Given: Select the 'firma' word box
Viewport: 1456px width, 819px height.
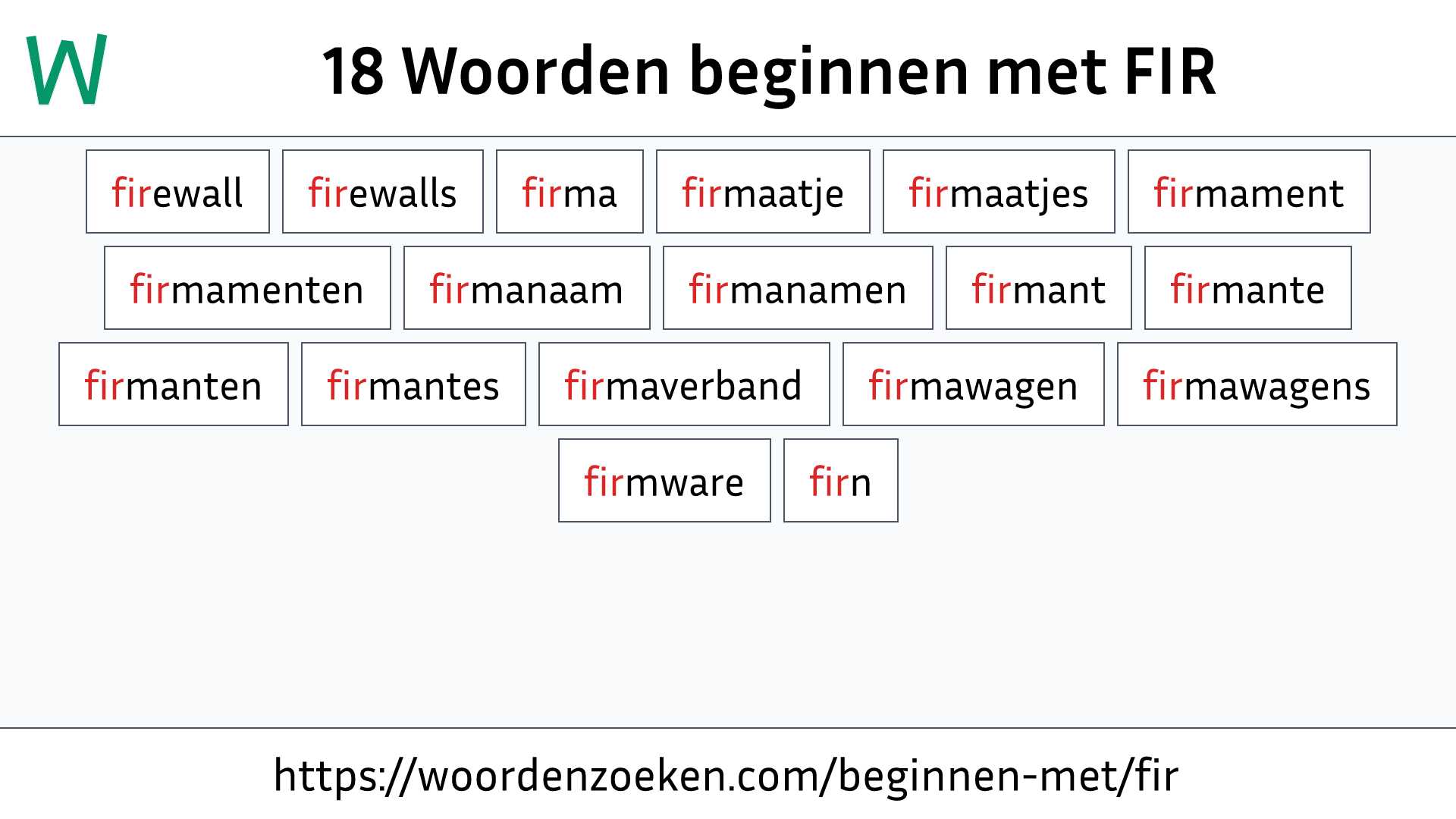Looking at the screenshot, I should (x=570, y=191).
